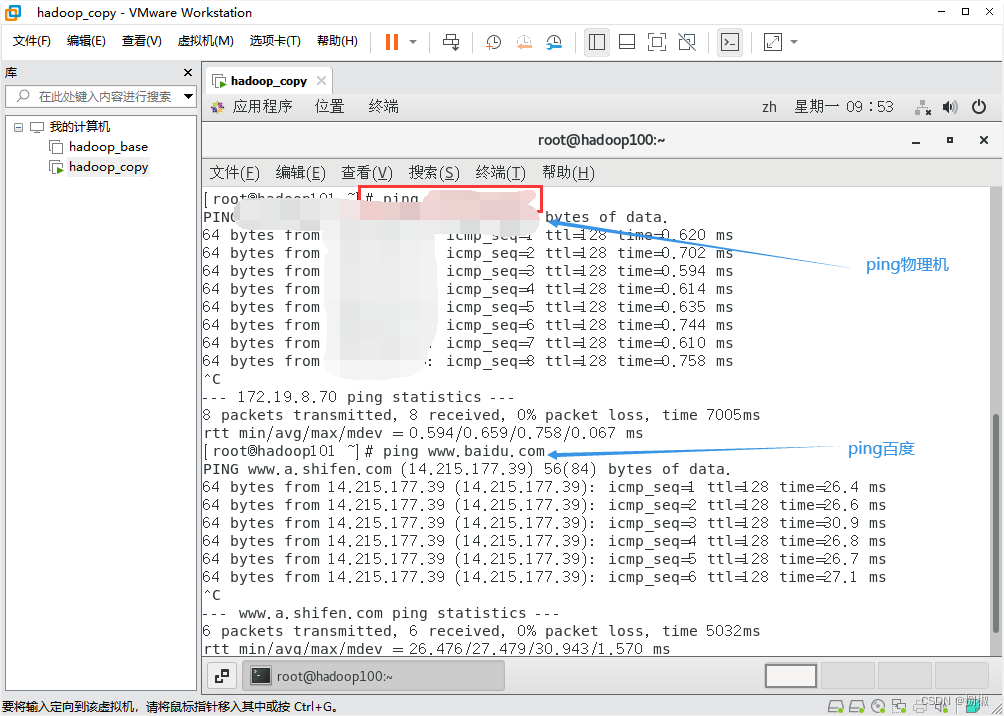Open the terminal 查看(V) menu

[367, 173]
